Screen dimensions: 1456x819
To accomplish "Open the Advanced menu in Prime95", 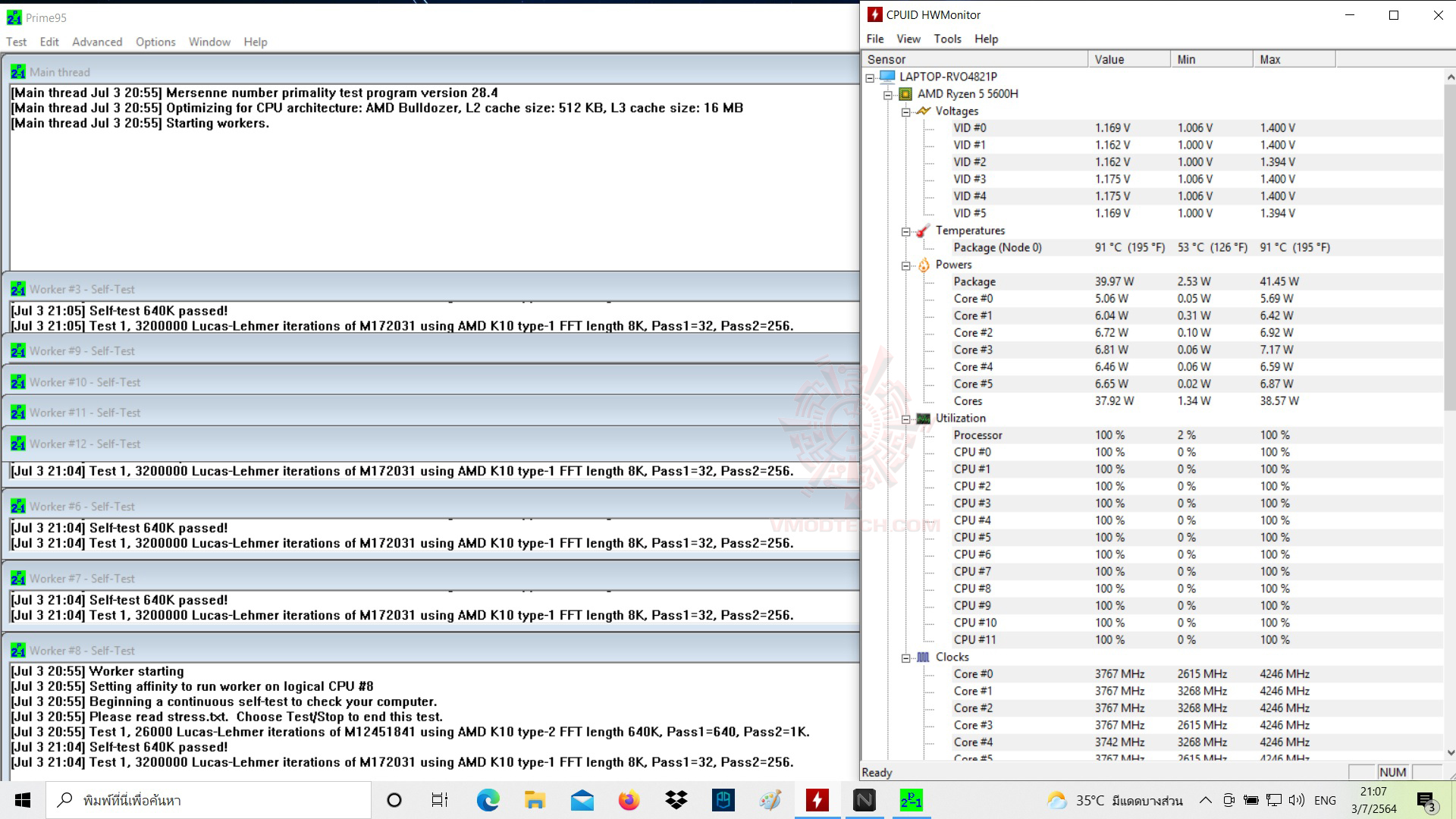I will pyautogui.click(x=97, y=42).
